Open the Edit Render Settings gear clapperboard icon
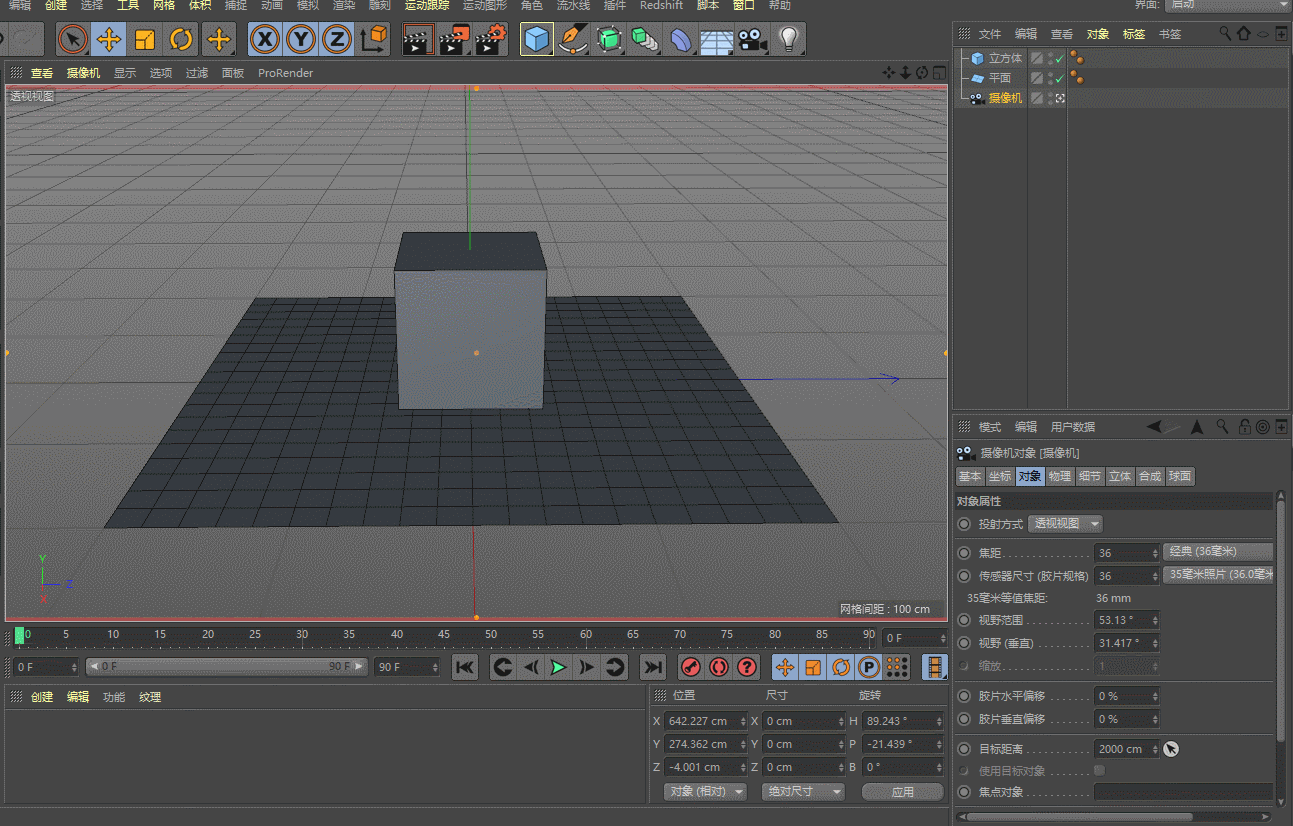The image size is (1293, 826). tap(490, 40)
